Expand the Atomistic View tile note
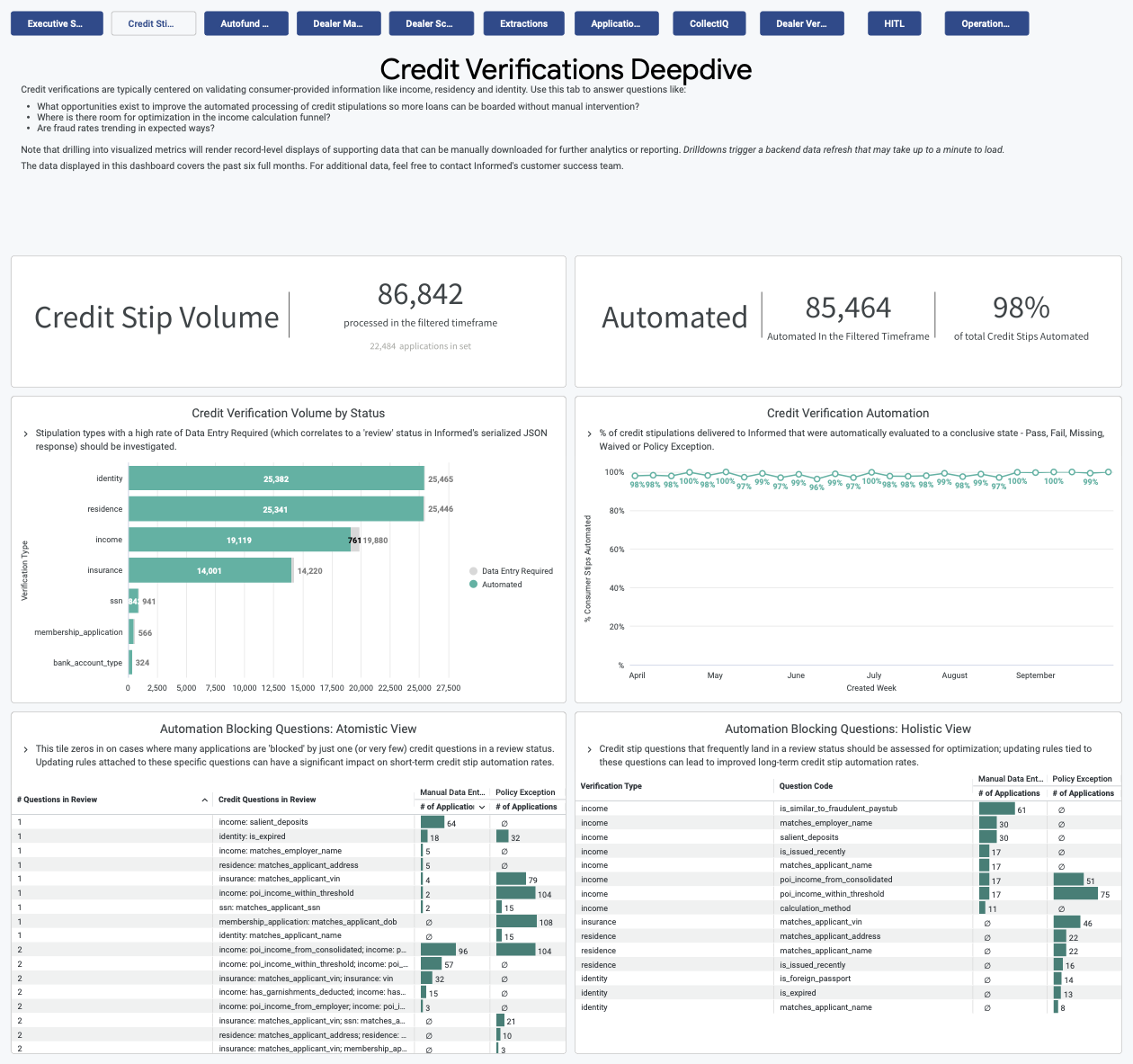Viewport: 1133px width, 1064px height. (x=24, y=748)
